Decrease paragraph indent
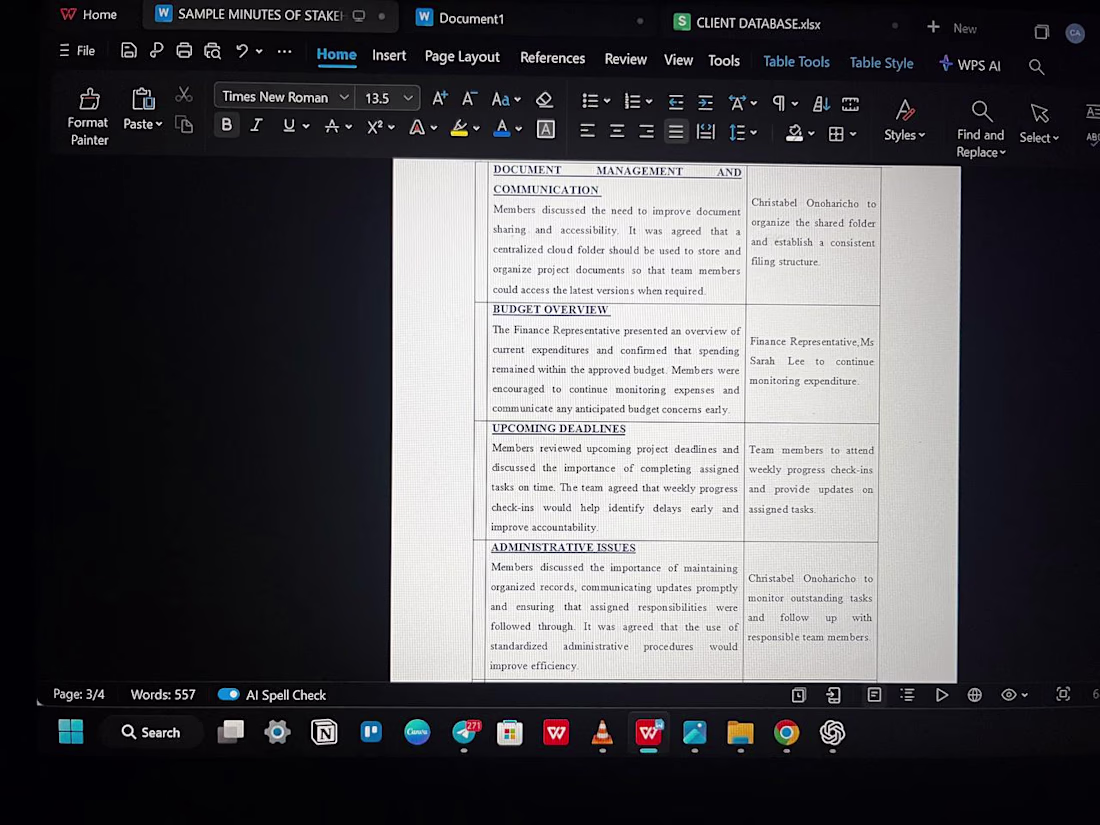 click(x=676, y=103)
